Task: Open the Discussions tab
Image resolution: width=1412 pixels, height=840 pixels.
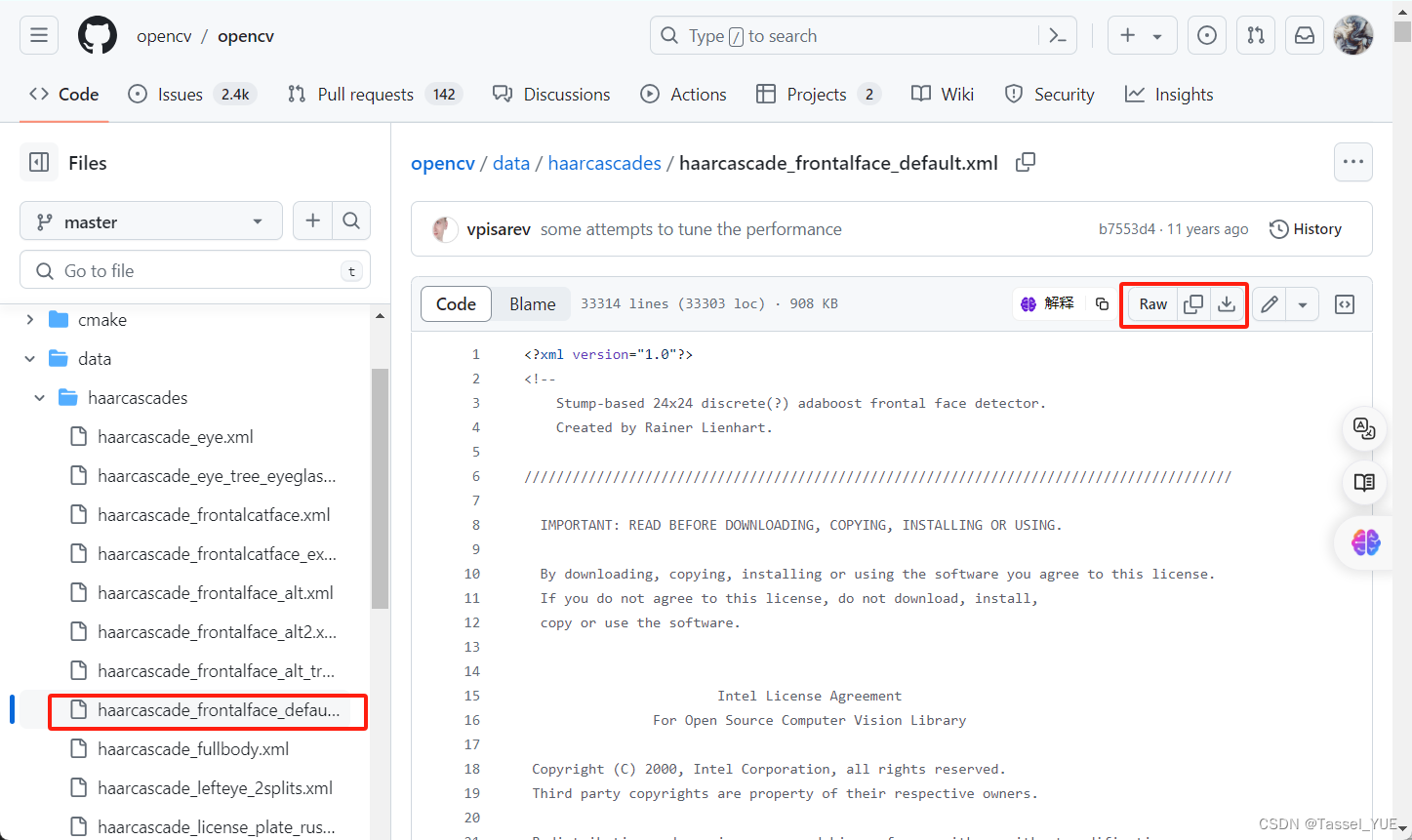Action: [x=551, y=94]
